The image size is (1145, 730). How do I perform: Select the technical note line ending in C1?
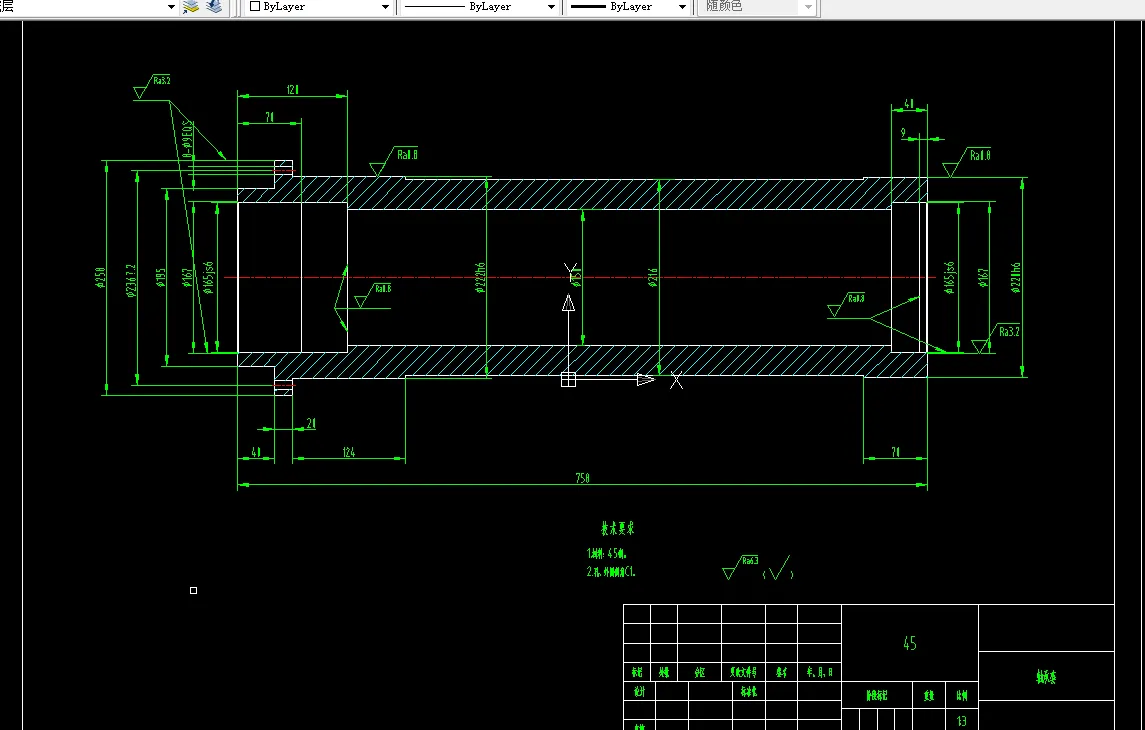pos(610,572)
